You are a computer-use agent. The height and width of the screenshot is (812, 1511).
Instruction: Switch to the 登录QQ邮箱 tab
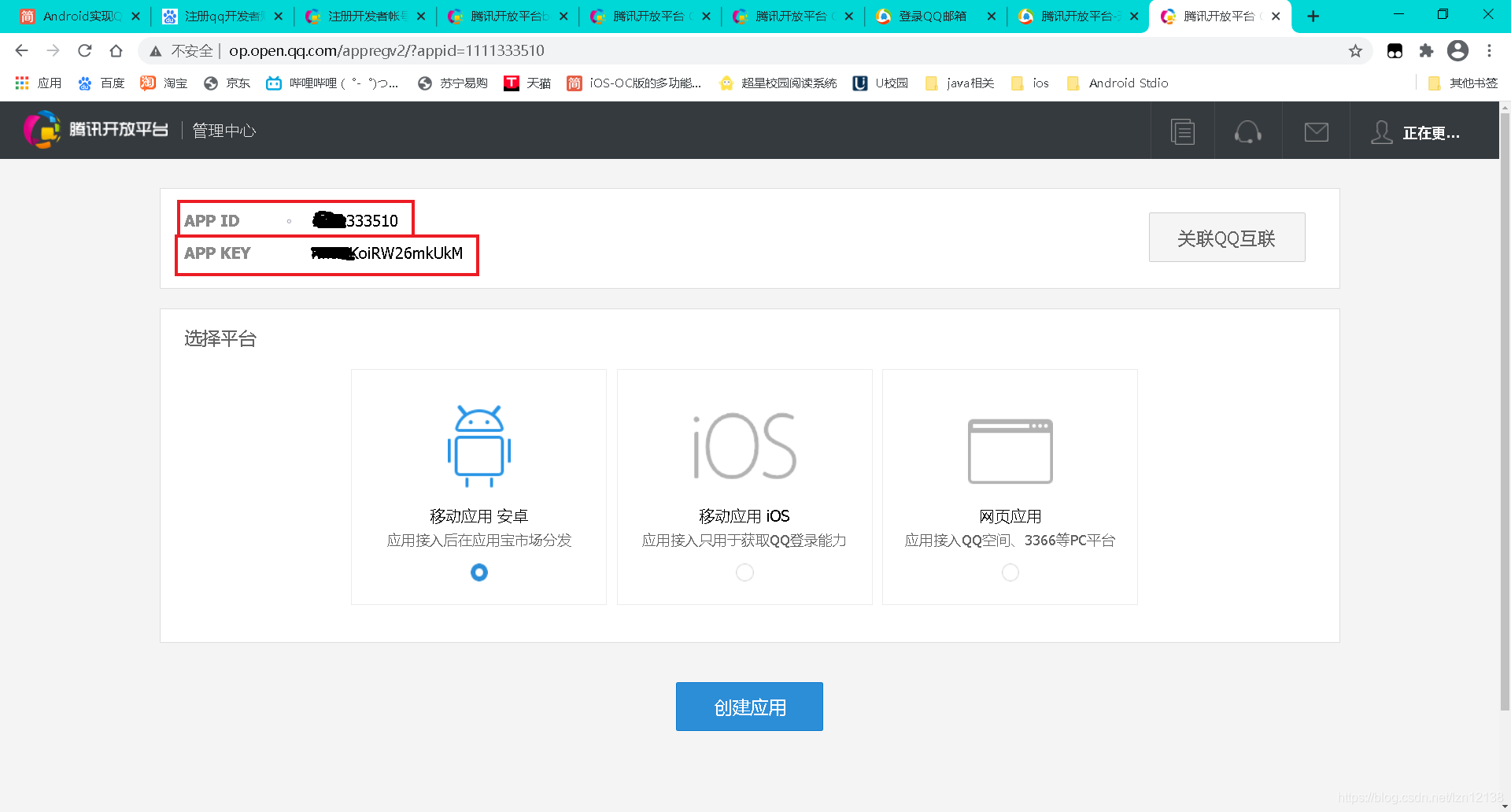click(934, 16)
